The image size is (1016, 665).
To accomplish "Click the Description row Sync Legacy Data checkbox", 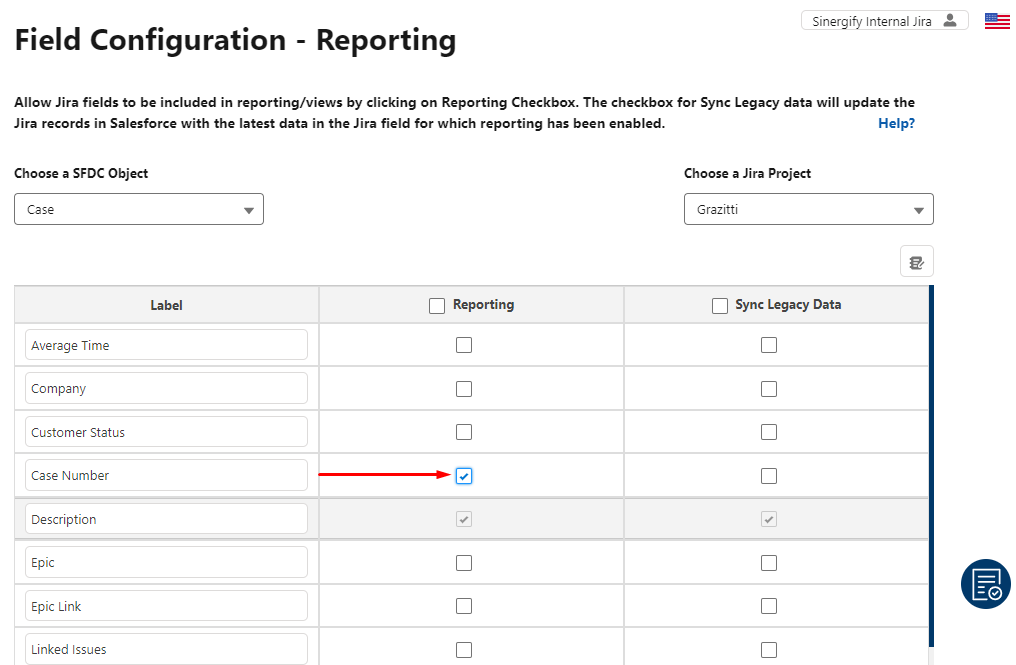I will pos(769,519).
